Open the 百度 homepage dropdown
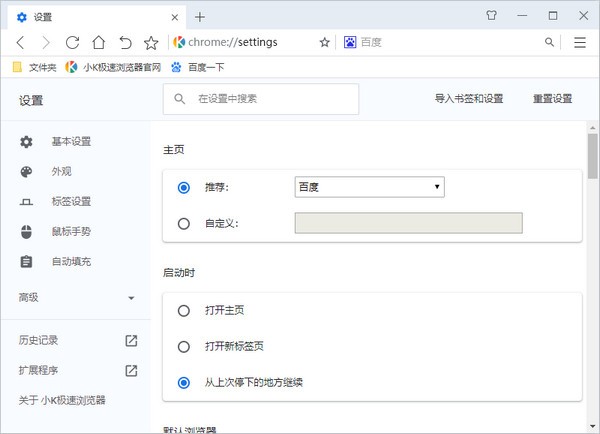The height and width of the screenshot is (434, 600). (x=369, y=187)
